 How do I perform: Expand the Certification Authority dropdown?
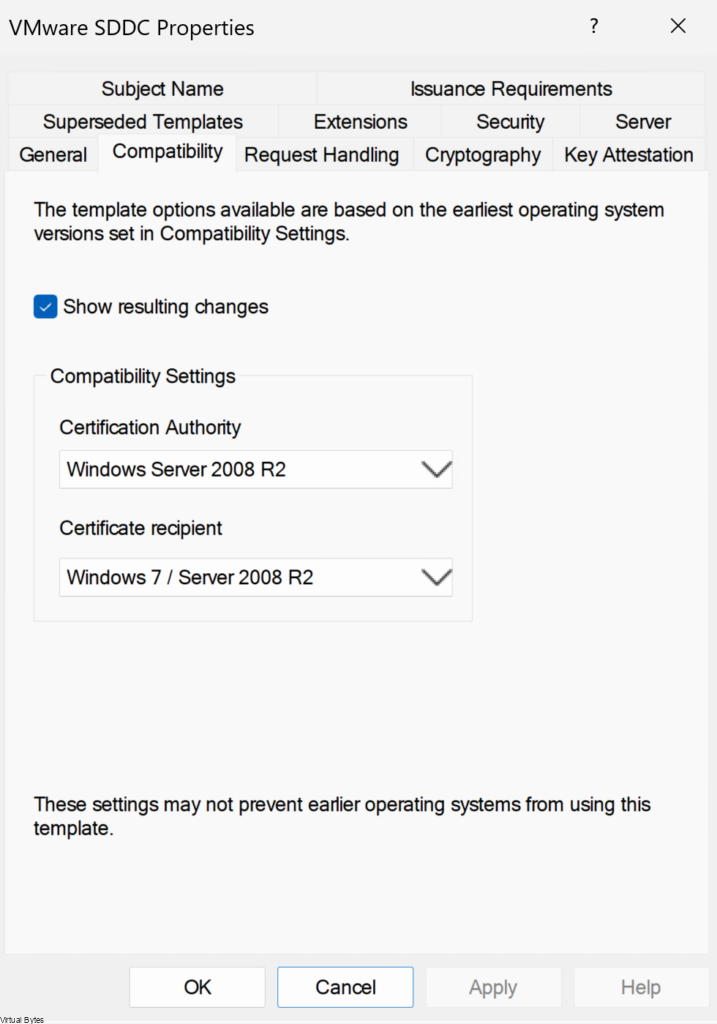tap(255, 469)
